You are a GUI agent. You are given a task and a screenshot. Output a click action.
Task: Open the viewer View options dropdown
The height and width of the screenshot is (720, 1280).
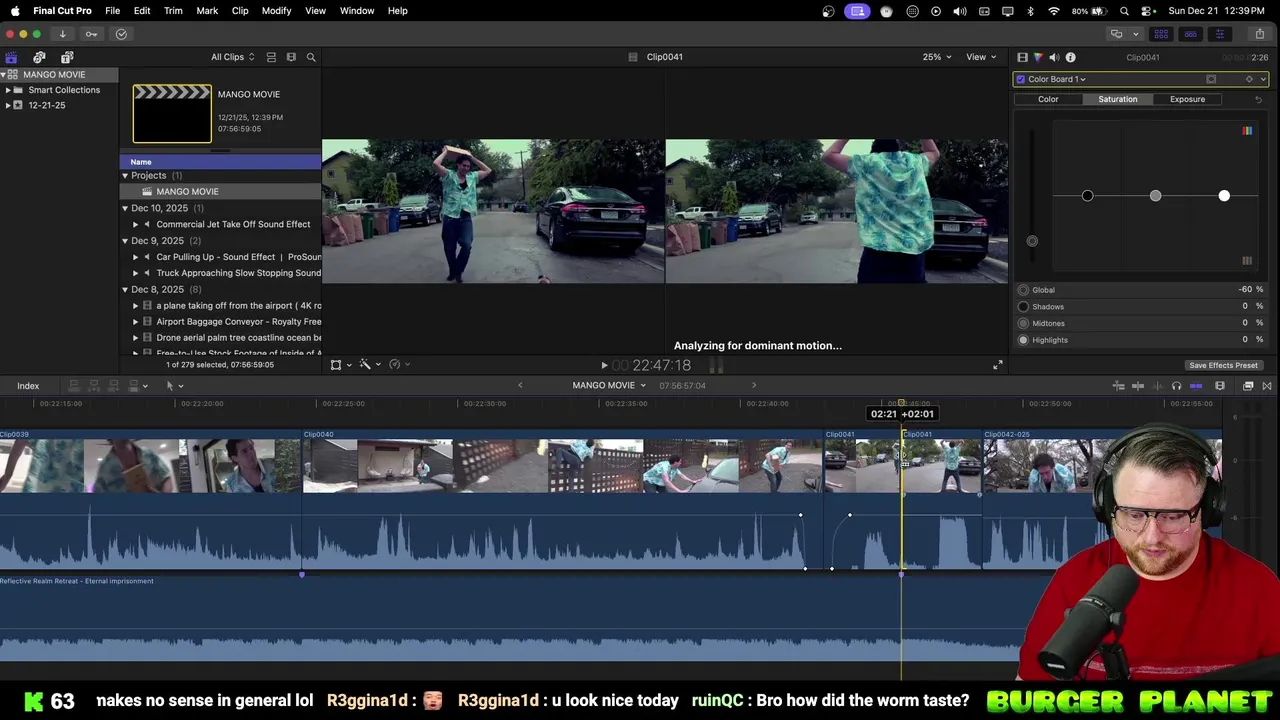[980, 57]
